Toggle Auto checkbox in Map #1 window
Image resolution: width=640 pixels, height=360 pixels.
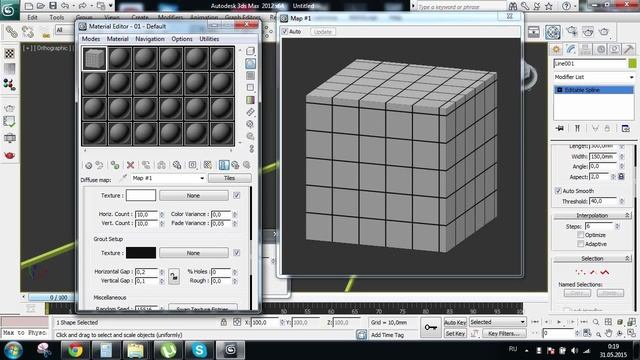pyautogui.click(x=285, y=31)
